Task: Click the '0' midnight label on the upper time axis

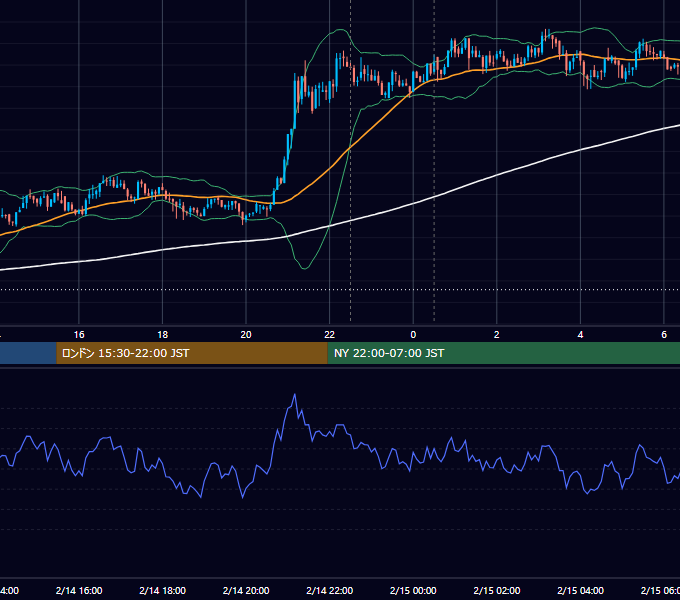Action: point(413,335)
